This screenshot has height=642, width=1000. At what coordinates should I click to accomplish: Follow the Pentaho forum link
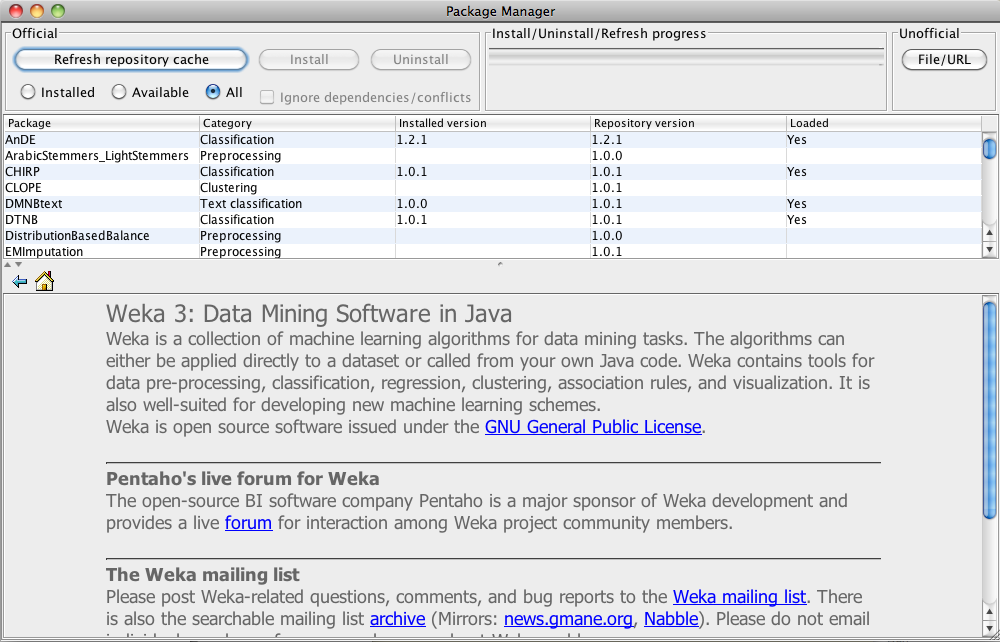(x=249, y=523)
